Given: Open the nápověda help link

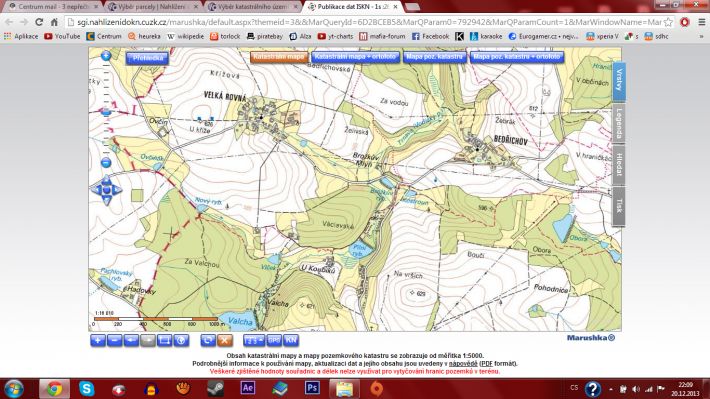Looking at the screenshot, I should 463,363.
